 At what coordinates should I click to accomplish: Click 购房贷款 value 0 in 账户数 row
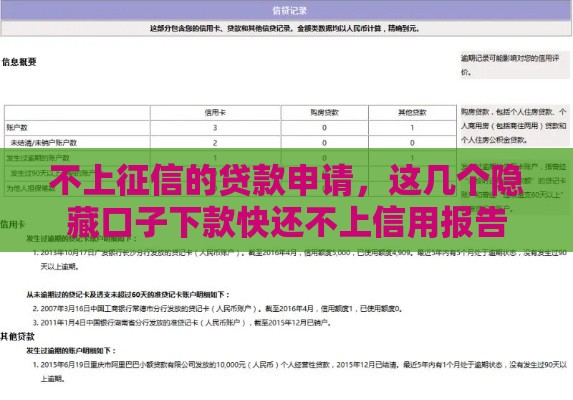pyautogui.click(x=324, y=127)
